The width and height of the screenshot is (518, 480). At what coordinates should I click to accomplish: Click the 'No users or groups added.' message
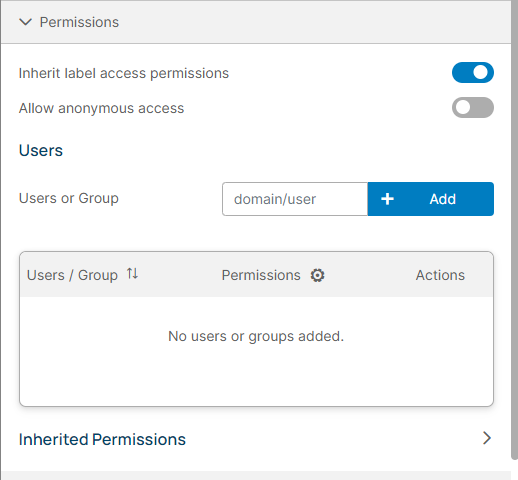pyautogui.click(x=256, y=336)
